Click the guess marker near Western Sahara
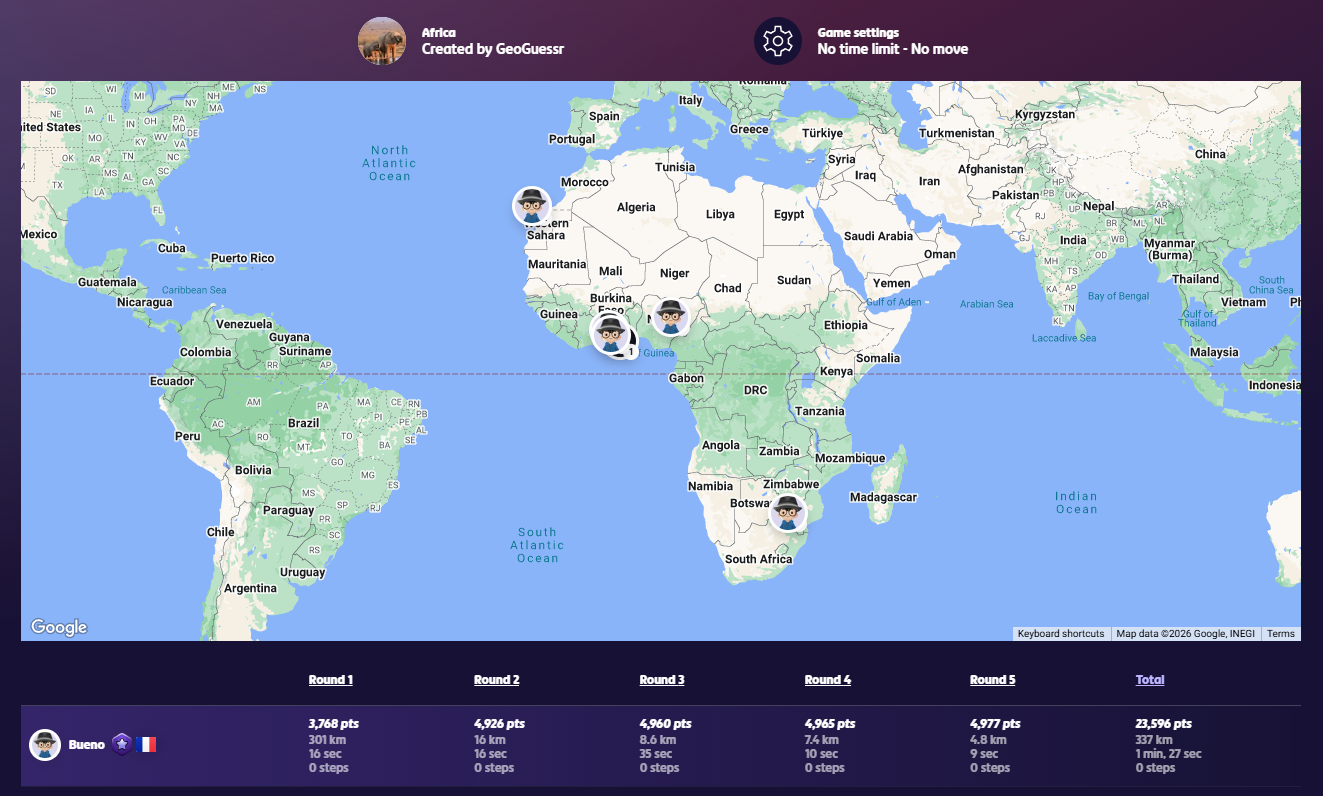1323x796 pixels. (x=532, y=206)
